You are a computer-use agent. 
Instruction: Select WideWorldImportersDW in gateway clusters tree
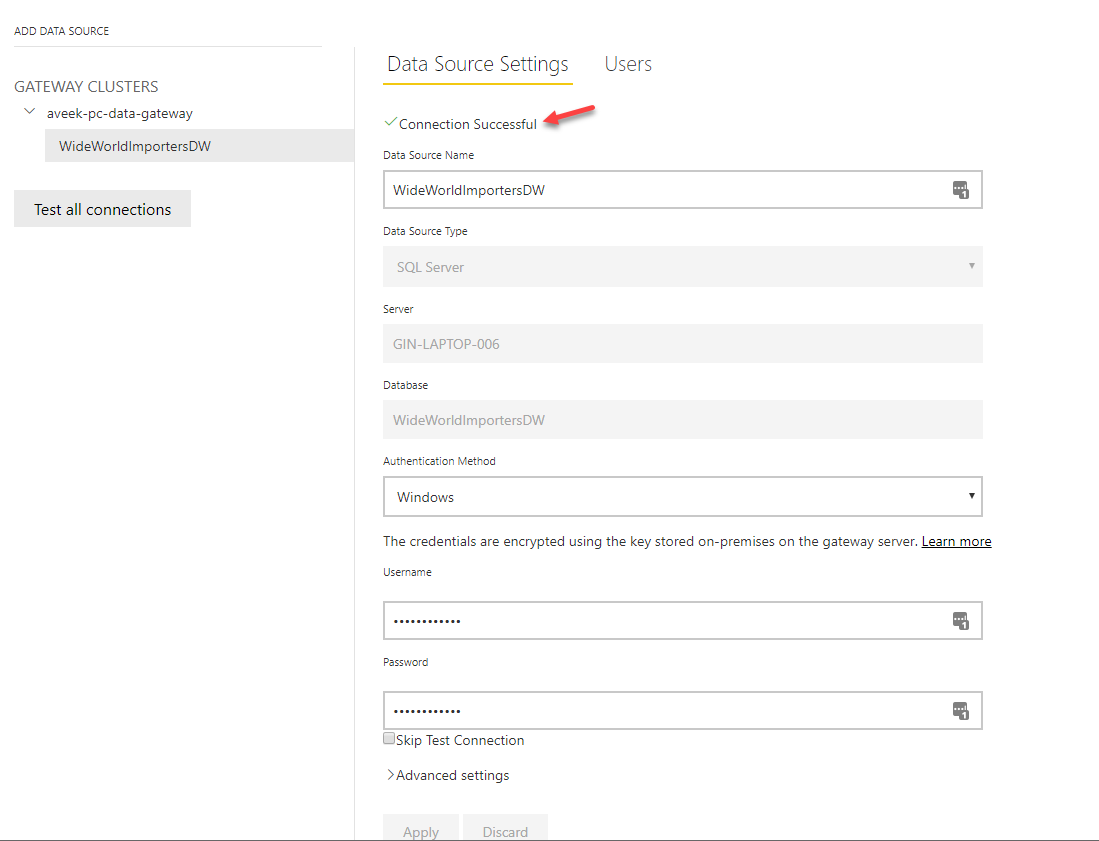135,146
